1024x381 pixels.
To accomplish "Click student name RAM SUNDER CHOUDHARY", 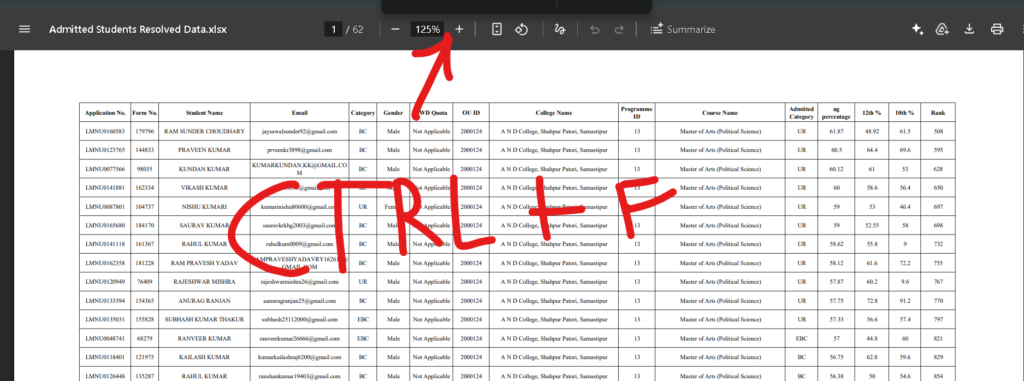I will point(204,131).
